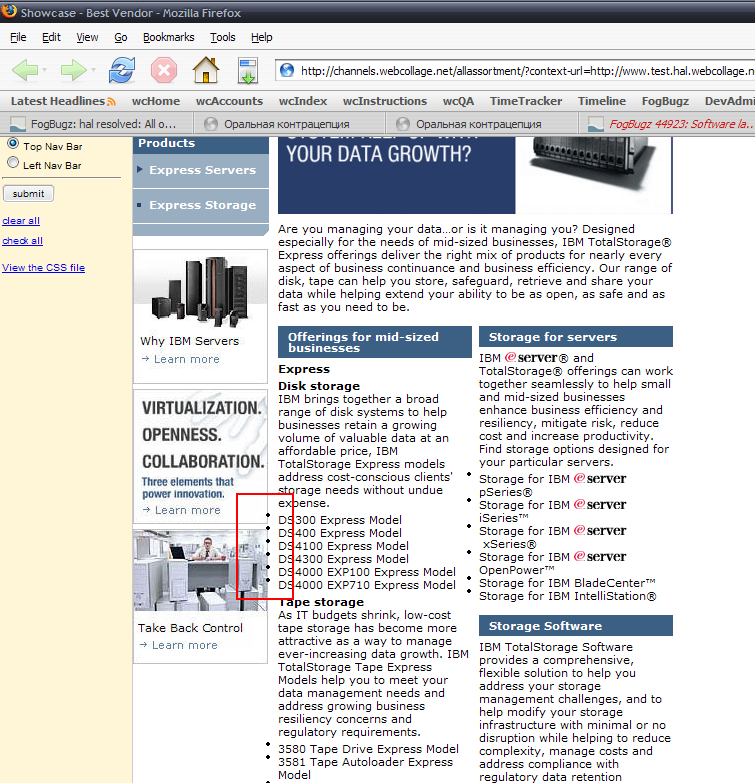Image resolution: width=755 pixels, height=783 pixels.
Task: Click the Firefox logo in title bar
Action: tap(8, 10)
